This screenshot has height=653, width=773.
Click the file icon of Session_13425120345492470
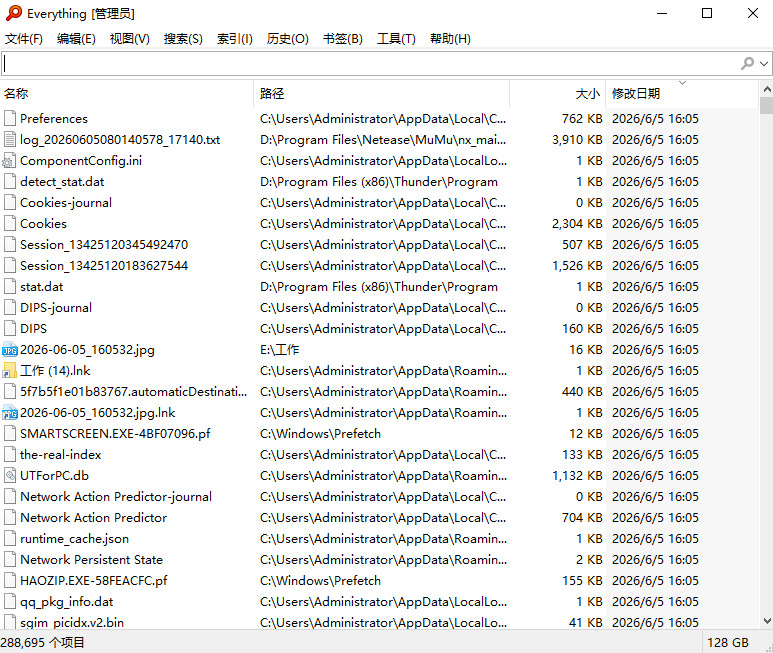(10, 244)
